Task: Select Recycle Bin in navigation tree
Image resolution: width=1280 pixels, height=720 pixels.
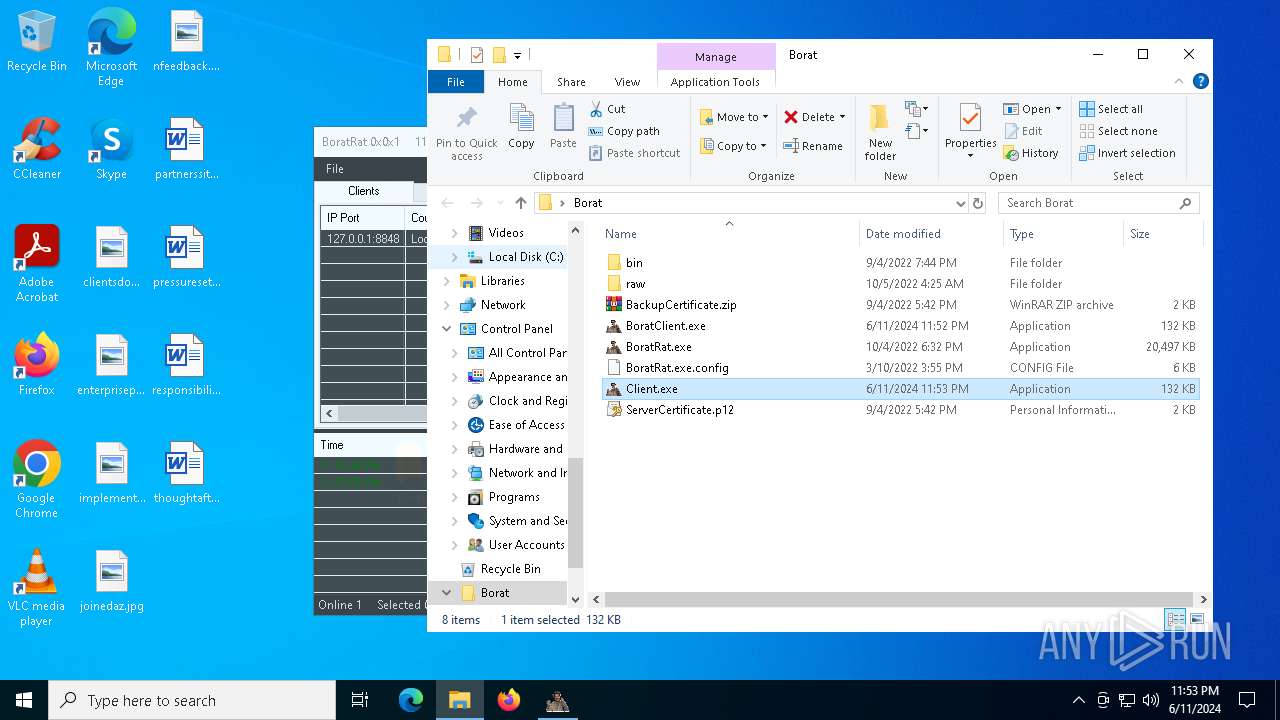Action: click(510, 569)
